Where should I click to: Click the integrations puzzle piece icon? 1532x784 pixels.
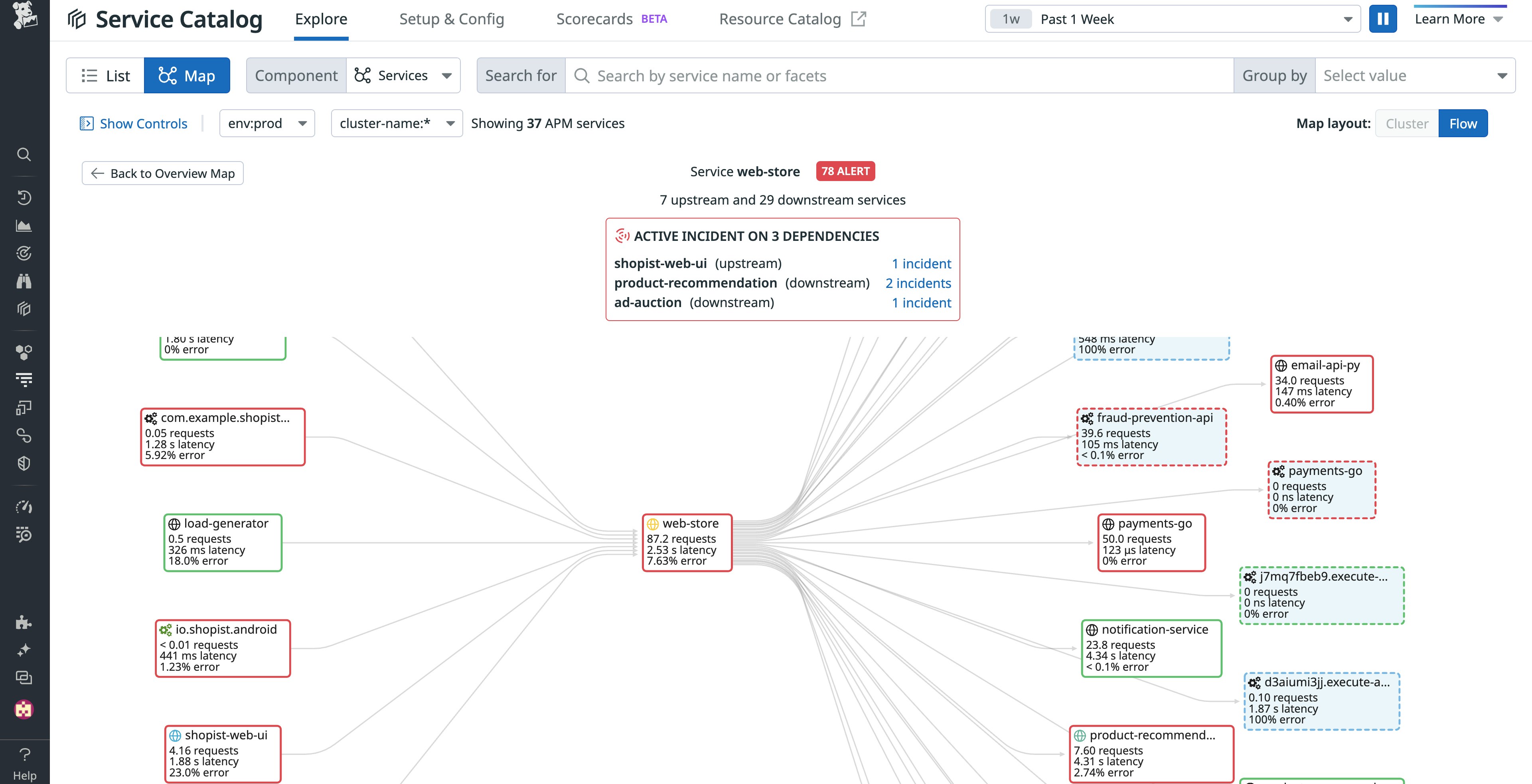click(24, 622)
